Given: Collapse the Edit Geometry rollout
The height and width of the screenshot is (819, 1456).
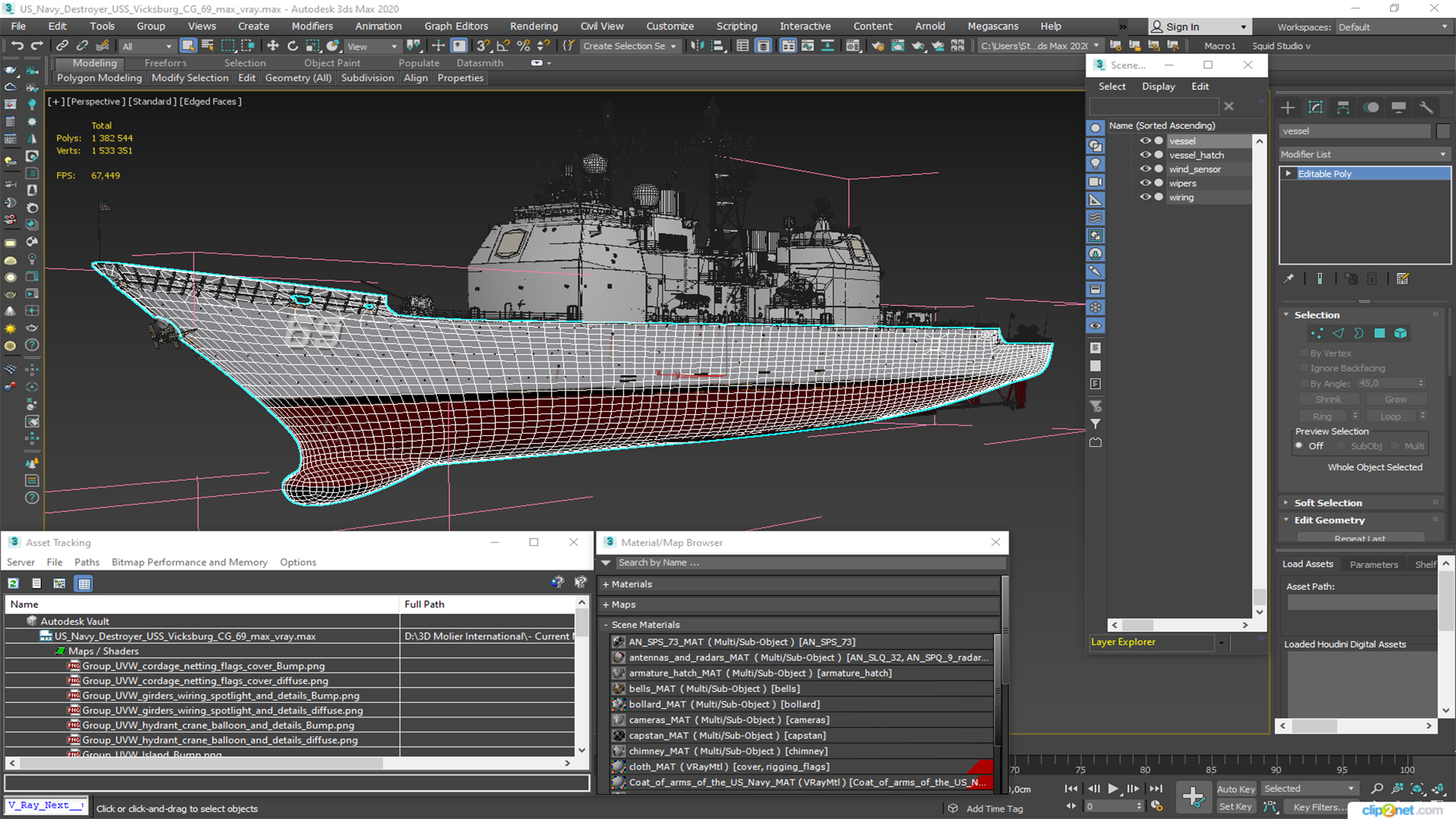Looking at the screenshot, I should coord(1329,520).
